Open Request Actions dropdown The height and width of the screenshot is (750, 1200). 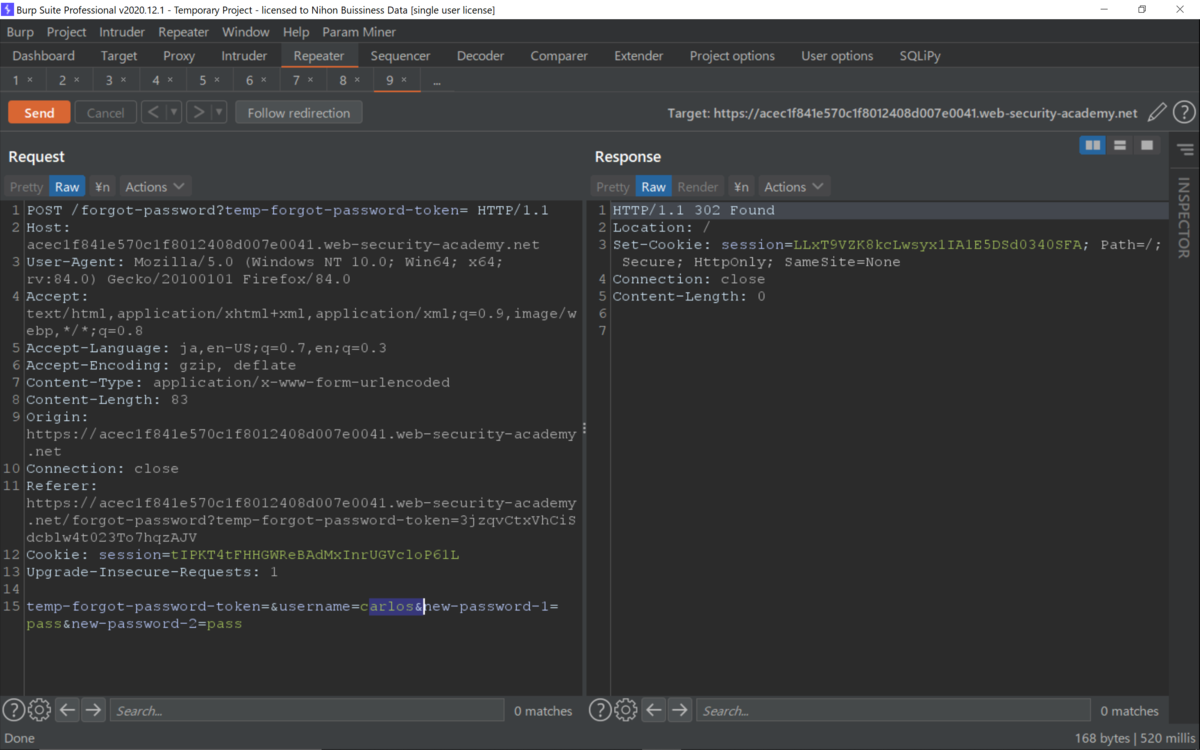tap(155, 187)
